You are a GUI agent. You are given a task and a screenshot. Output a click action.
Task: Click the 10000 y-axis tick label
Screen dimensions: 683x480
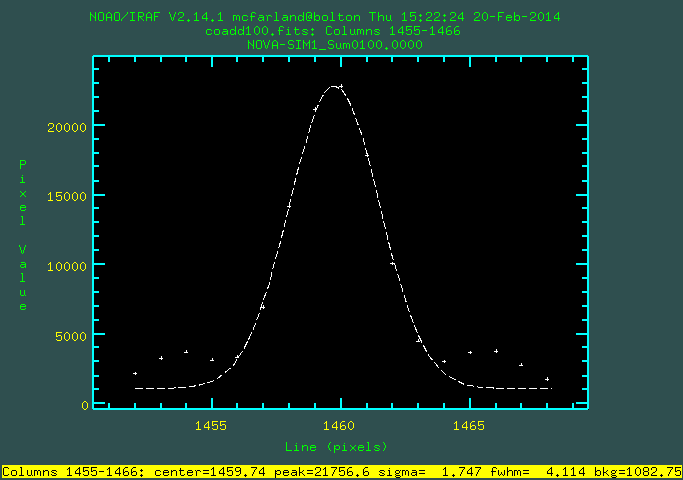(68, 266)
